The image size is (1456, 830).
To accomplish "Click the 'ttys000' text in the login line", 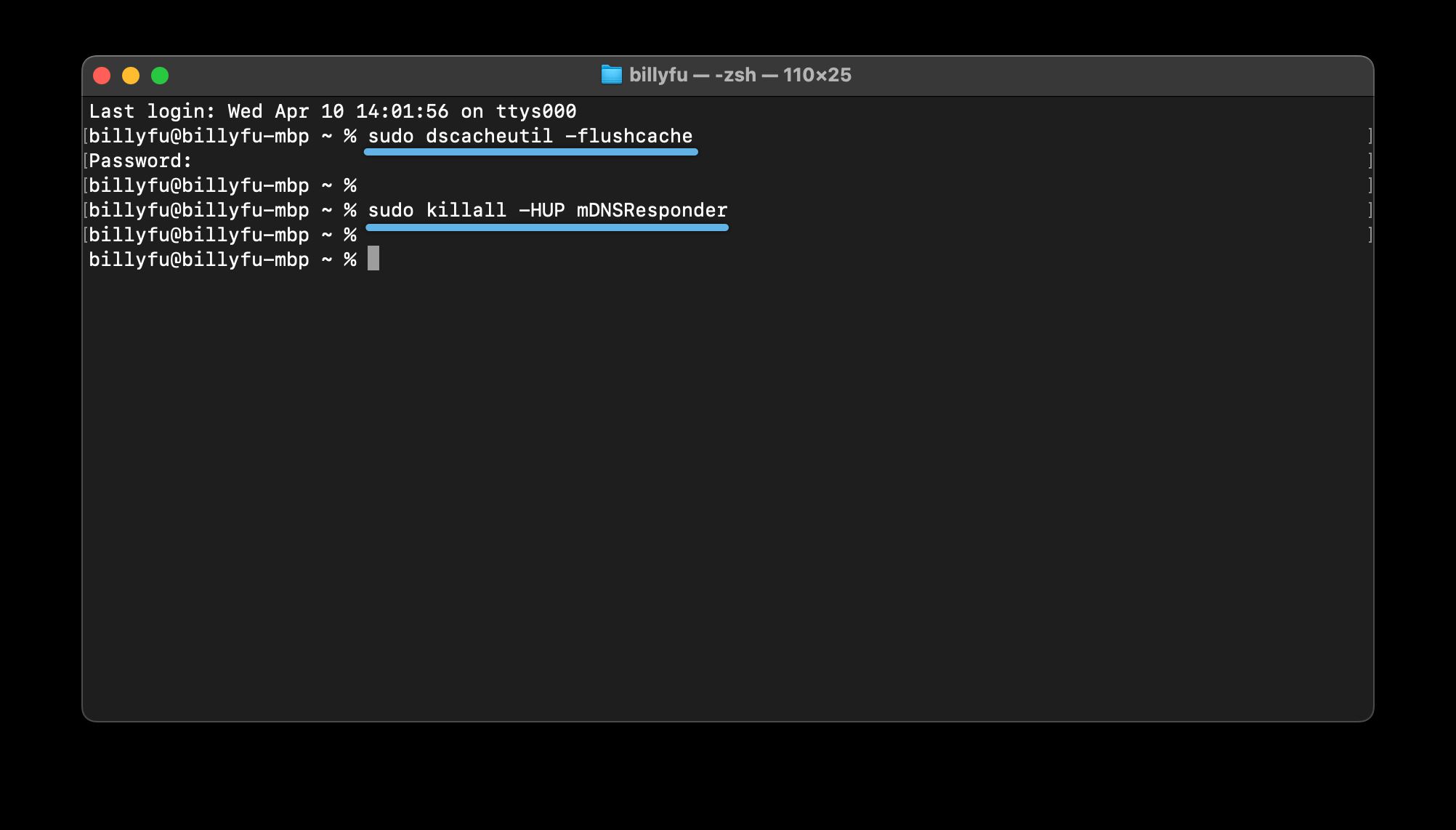I will tap(535, 111).
